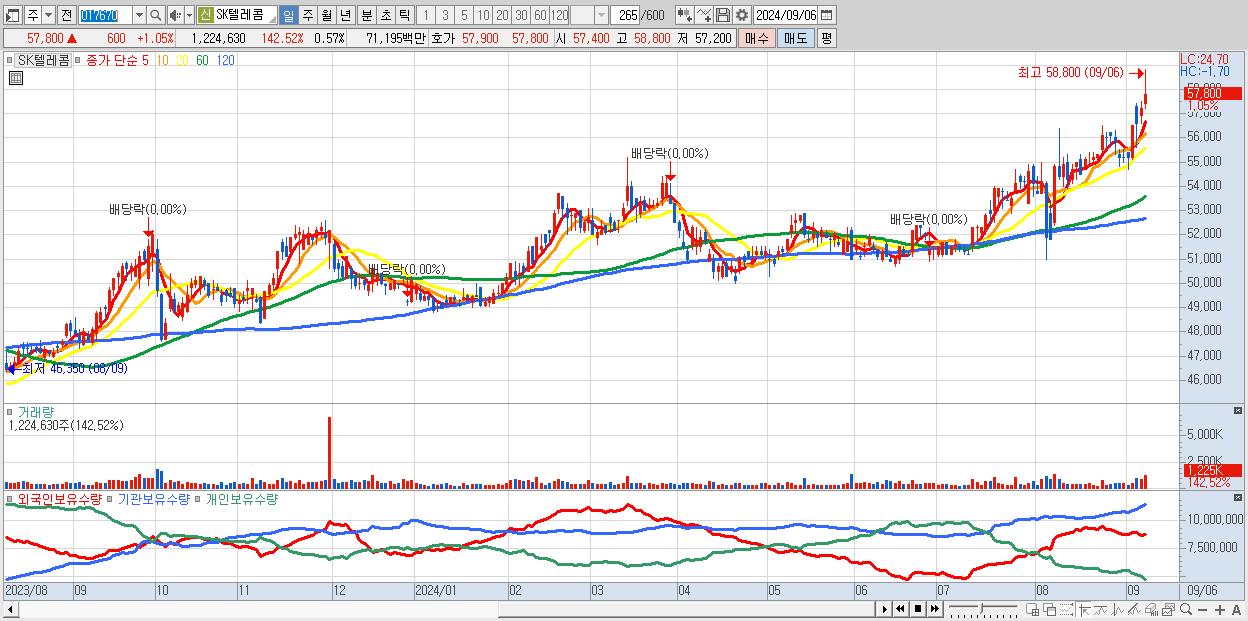The image size is (1248, 621).
Task: Select interval 30
Action: [521, 16]
